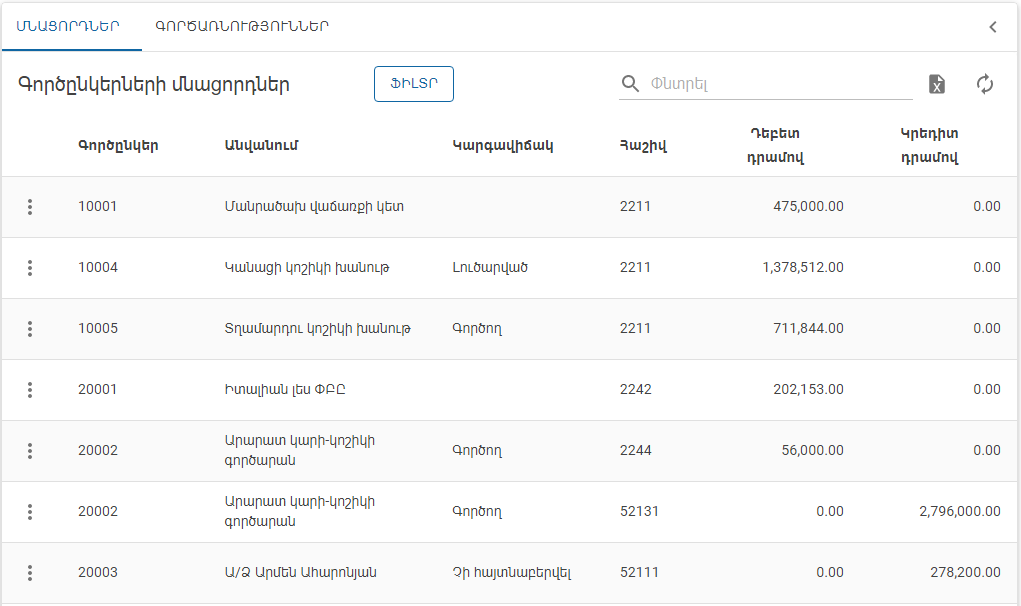Image resolution: width=1021 pixels, height=606 pixels.
Task: Refresh the partner balances list
Action: click(985, 84)
